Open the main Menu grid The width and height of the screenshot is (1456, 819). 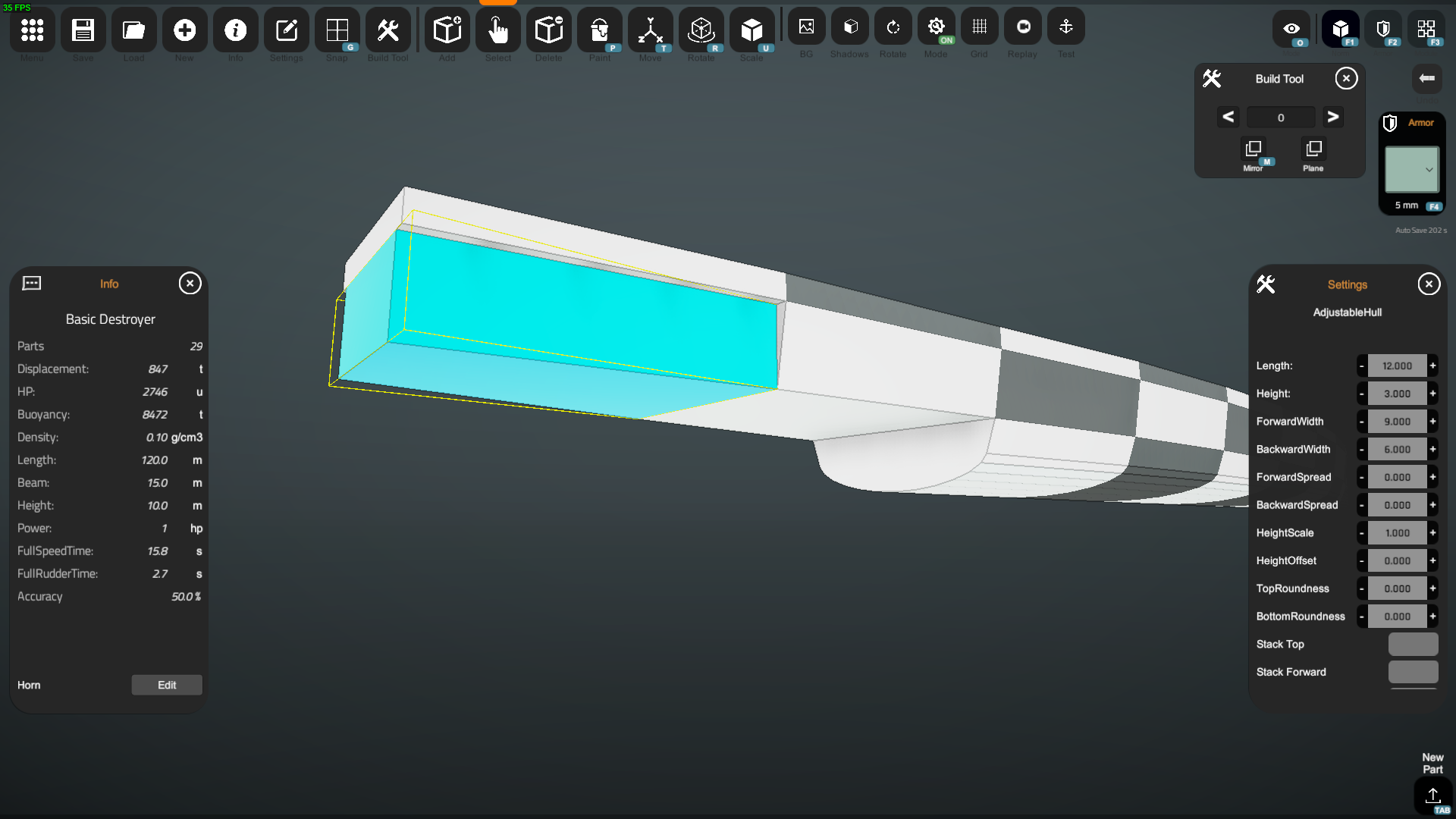[x=32, y=30]
